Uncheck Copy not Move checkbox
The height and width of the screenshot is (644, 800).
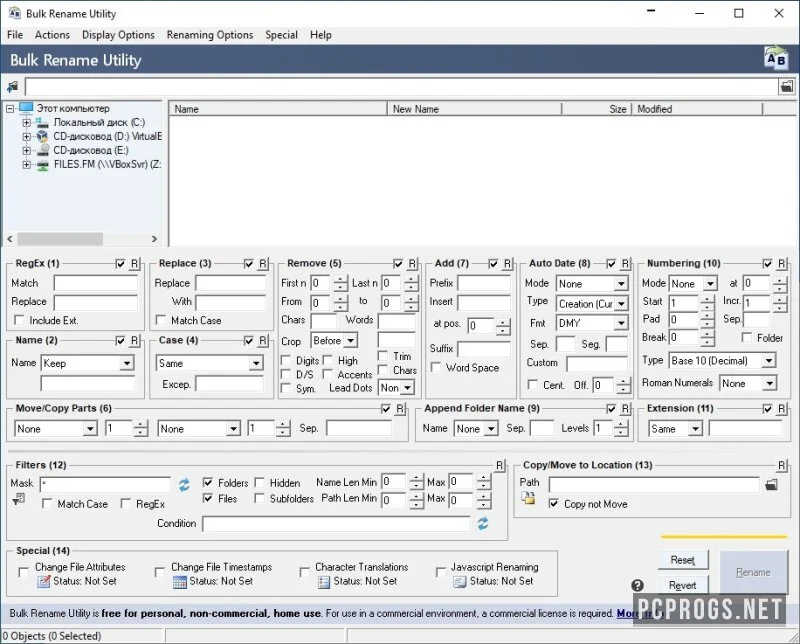pos(553,504)
